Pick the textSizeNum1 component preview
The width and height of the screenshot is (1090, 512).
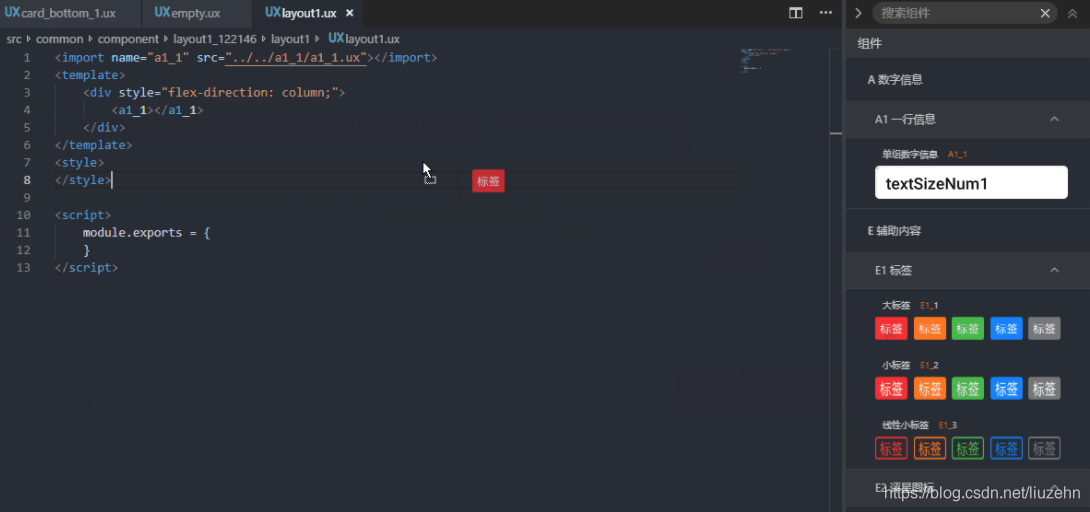(971, 183)
